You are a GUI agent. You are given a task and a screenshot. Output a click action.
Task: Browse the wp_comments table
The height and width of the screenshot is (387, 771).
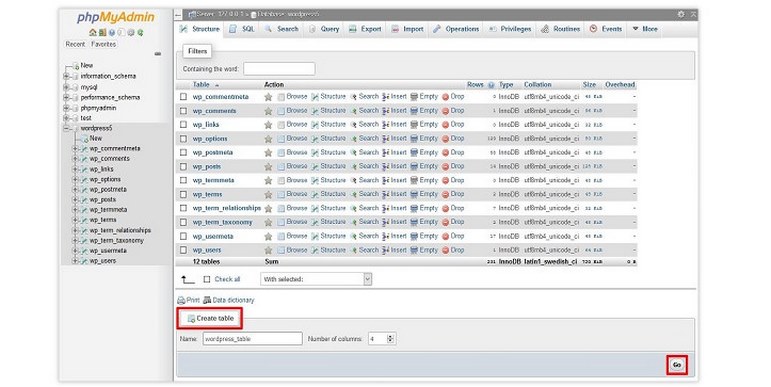click(x=292, y=111)
